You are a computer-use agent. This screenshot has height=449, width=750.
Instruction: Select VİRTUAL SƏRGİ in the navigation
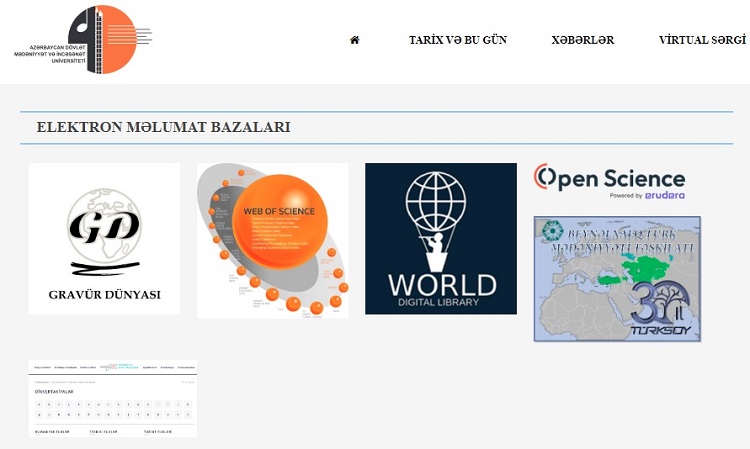point(702,40)
